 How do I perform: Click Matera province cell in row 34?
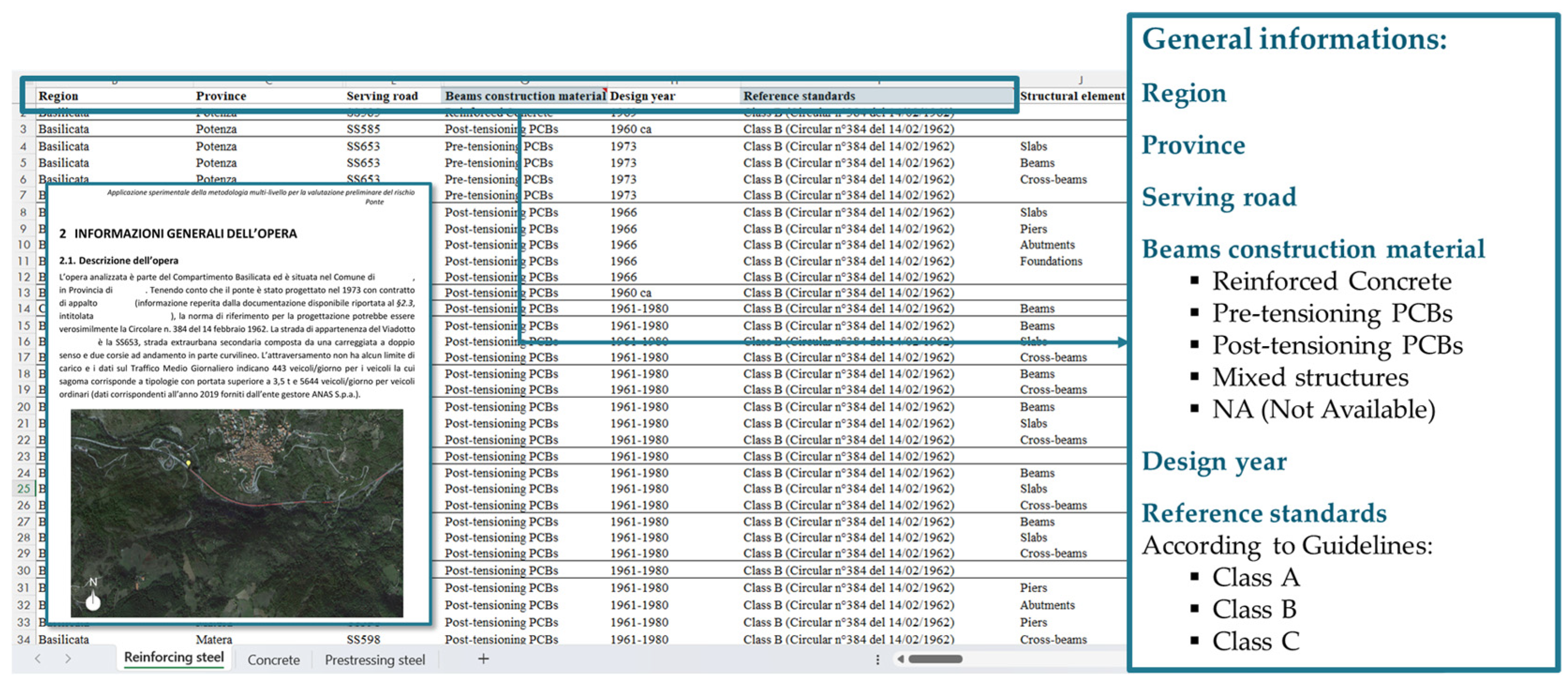coord(214,639)
